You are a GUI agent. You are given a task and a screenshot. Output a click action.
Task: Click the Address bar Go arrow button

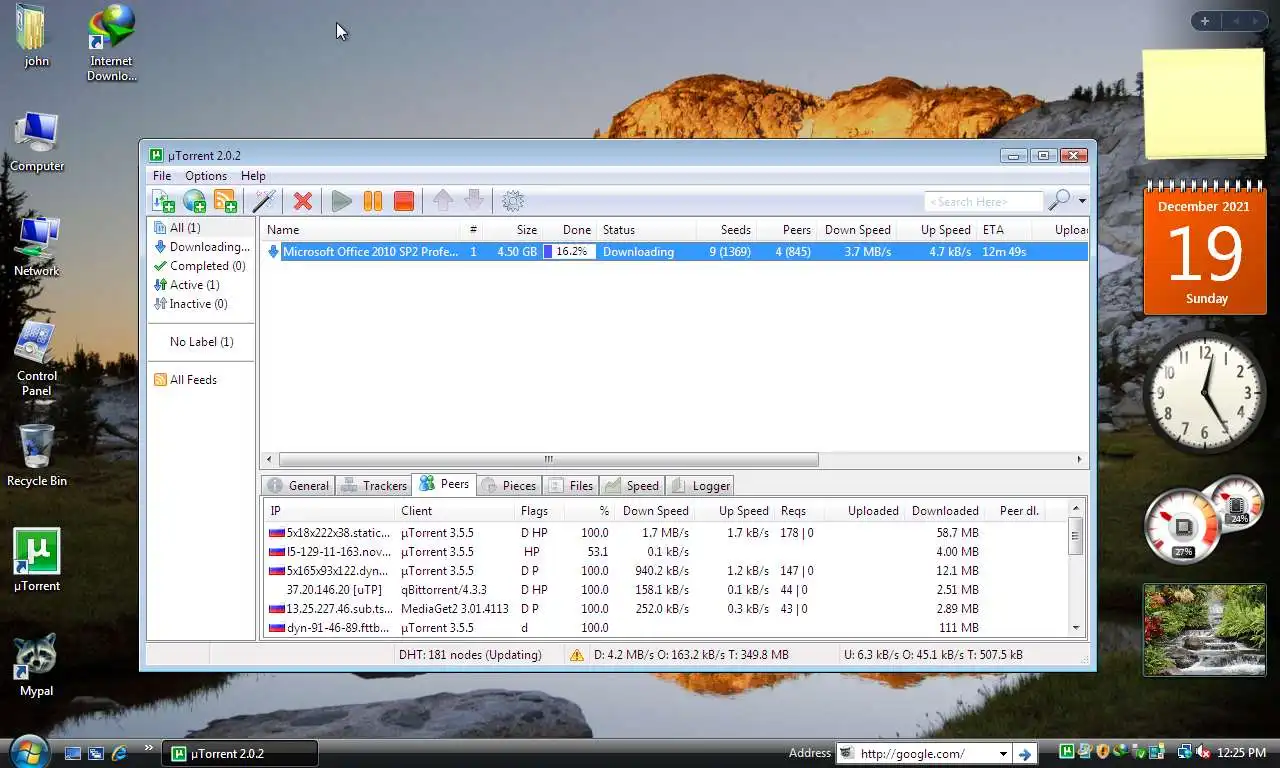pos(1024,754)
